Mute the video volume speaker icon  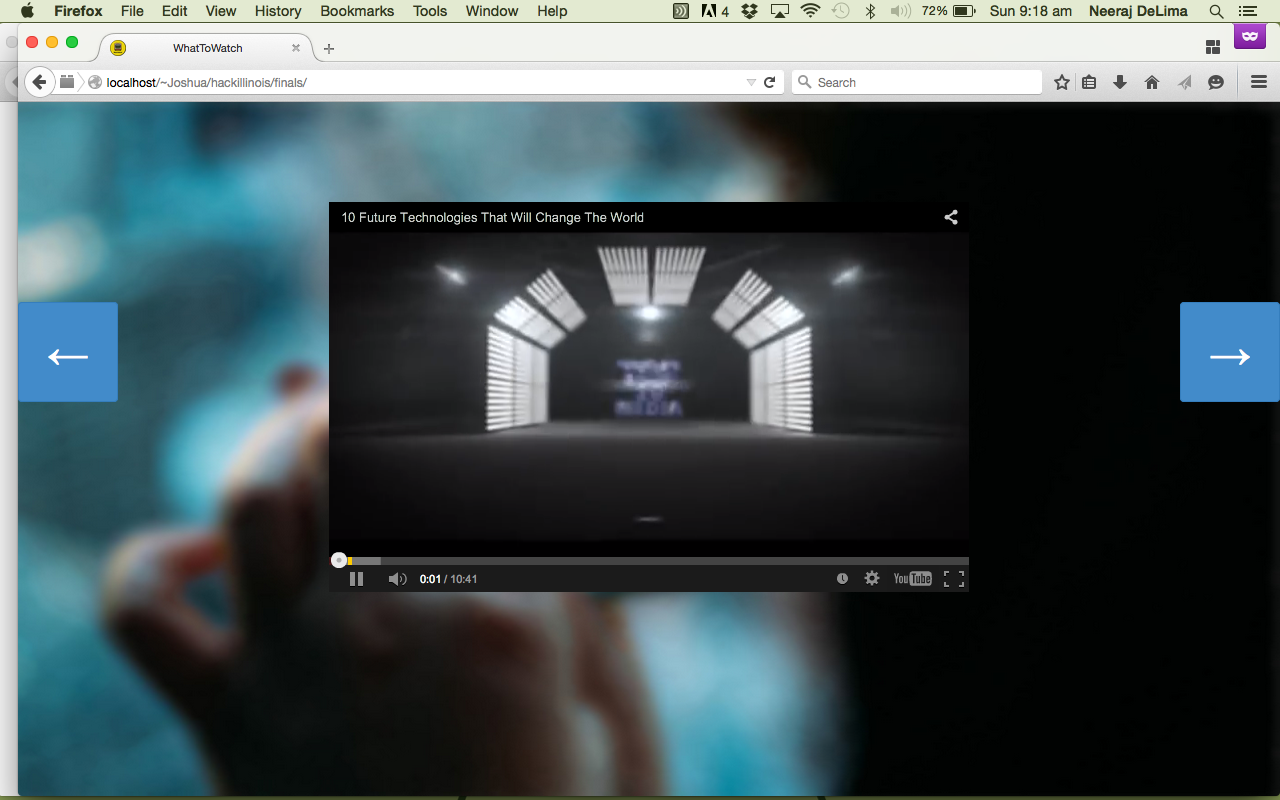click(397, 579)
